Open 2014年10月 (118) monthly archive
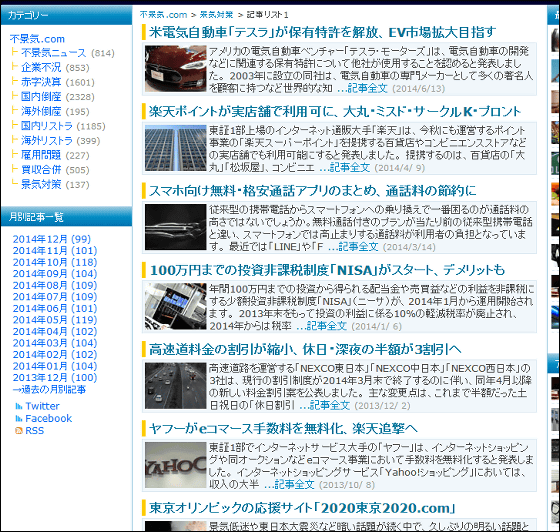 (55, 262)
